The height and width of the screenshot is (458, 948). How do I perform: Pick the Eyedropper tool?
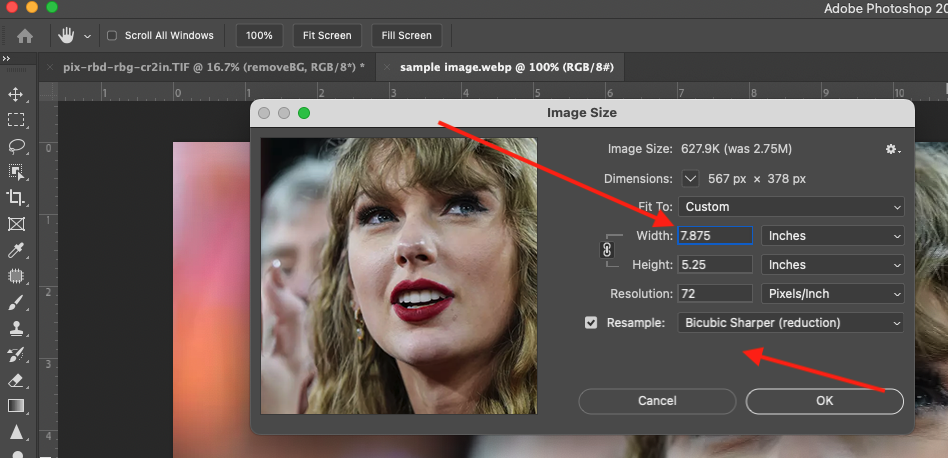pos(16,250)
